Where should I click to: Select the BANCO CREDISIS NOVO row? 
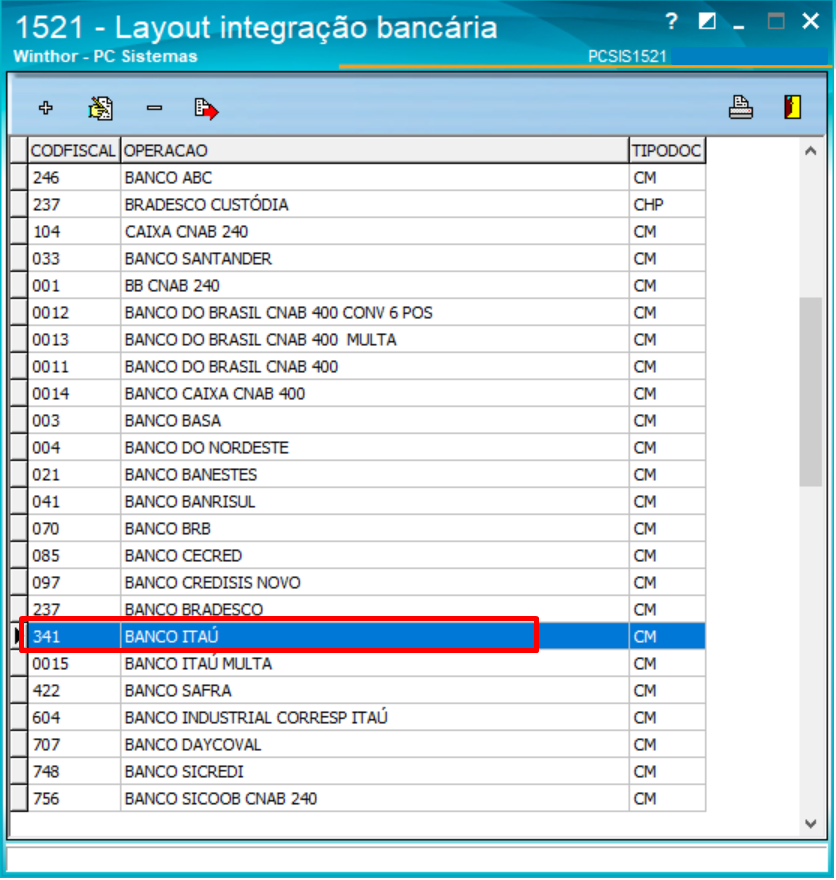tap(357, 582)
